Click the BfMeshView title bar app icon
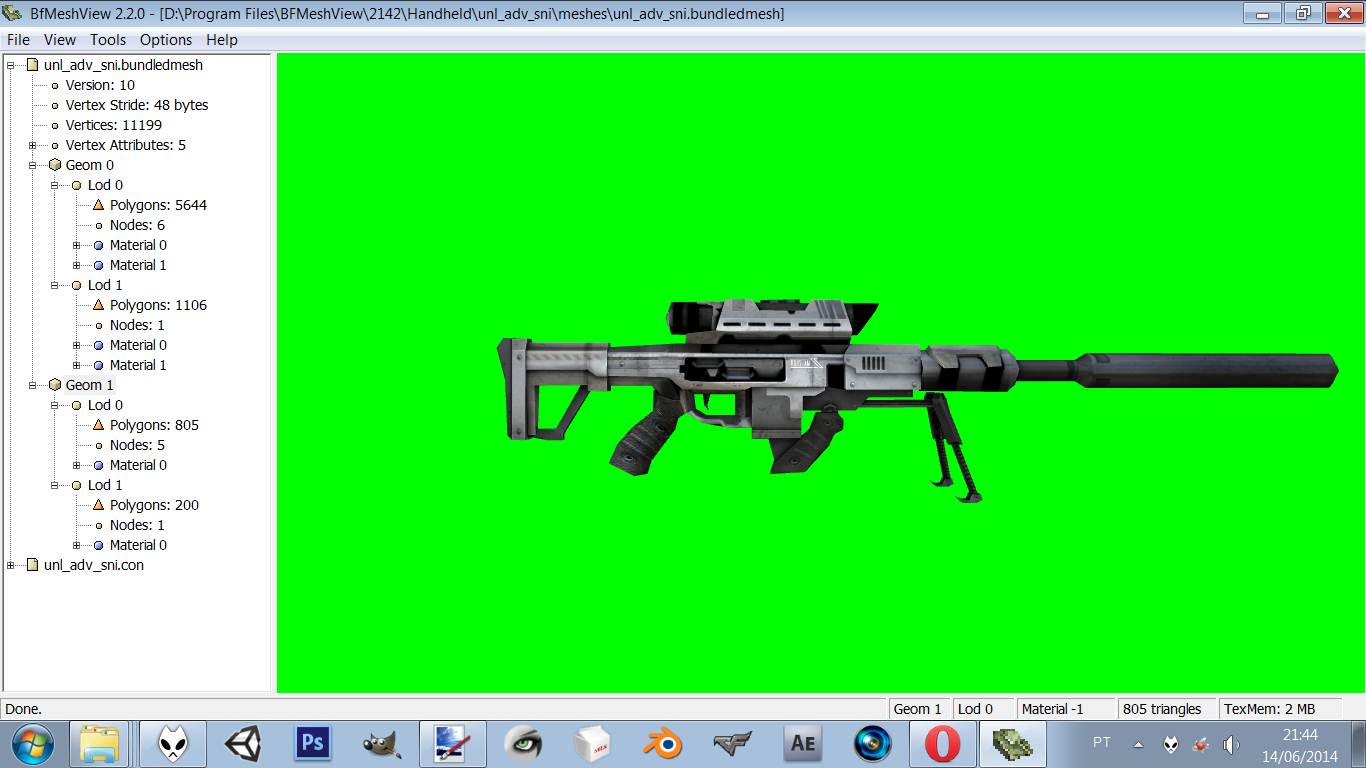Screen dimensions: 1366x768 coord(14,14)
